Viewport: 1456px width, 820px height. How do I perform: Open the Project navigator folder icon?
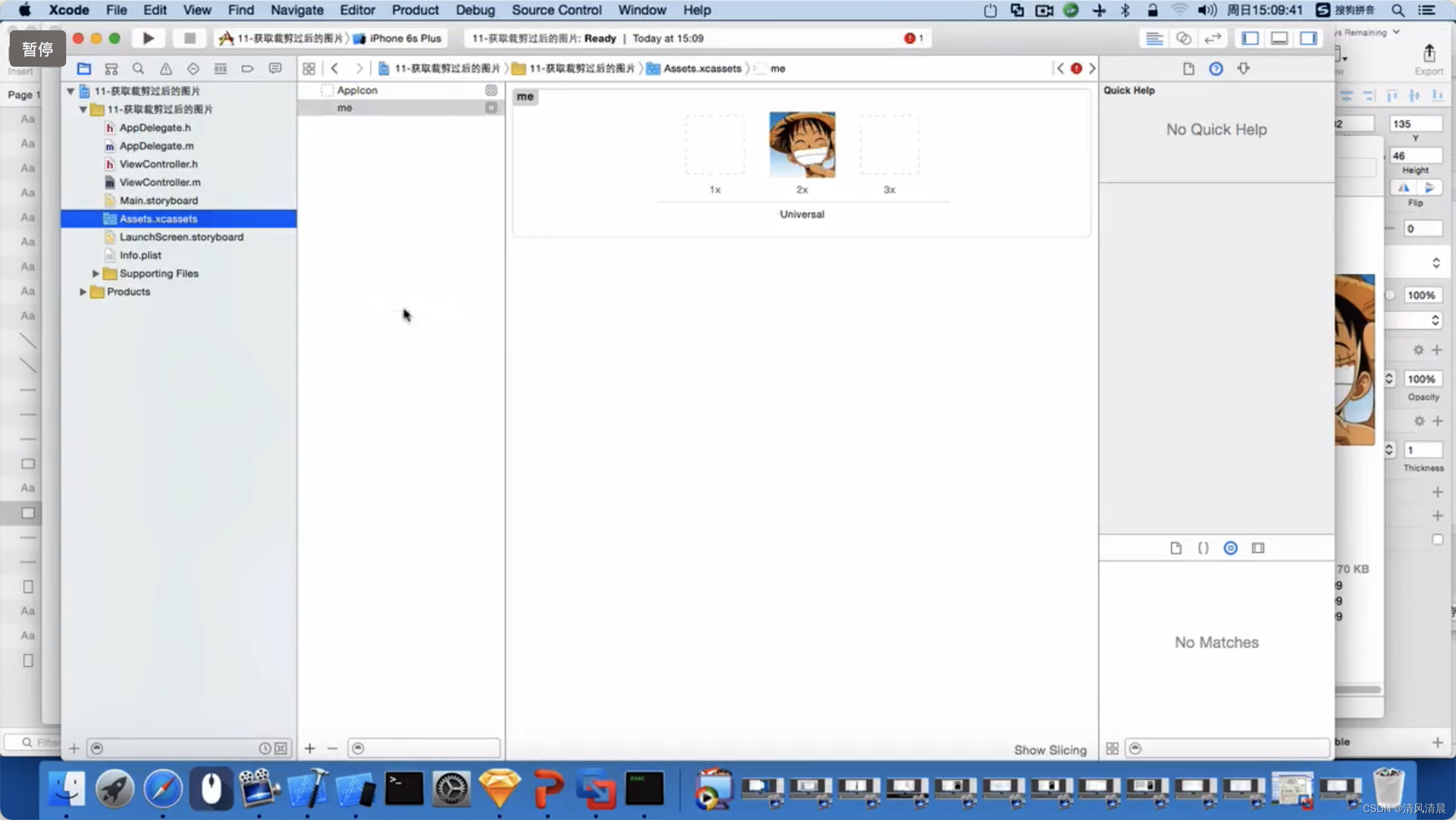coord(84,69)
